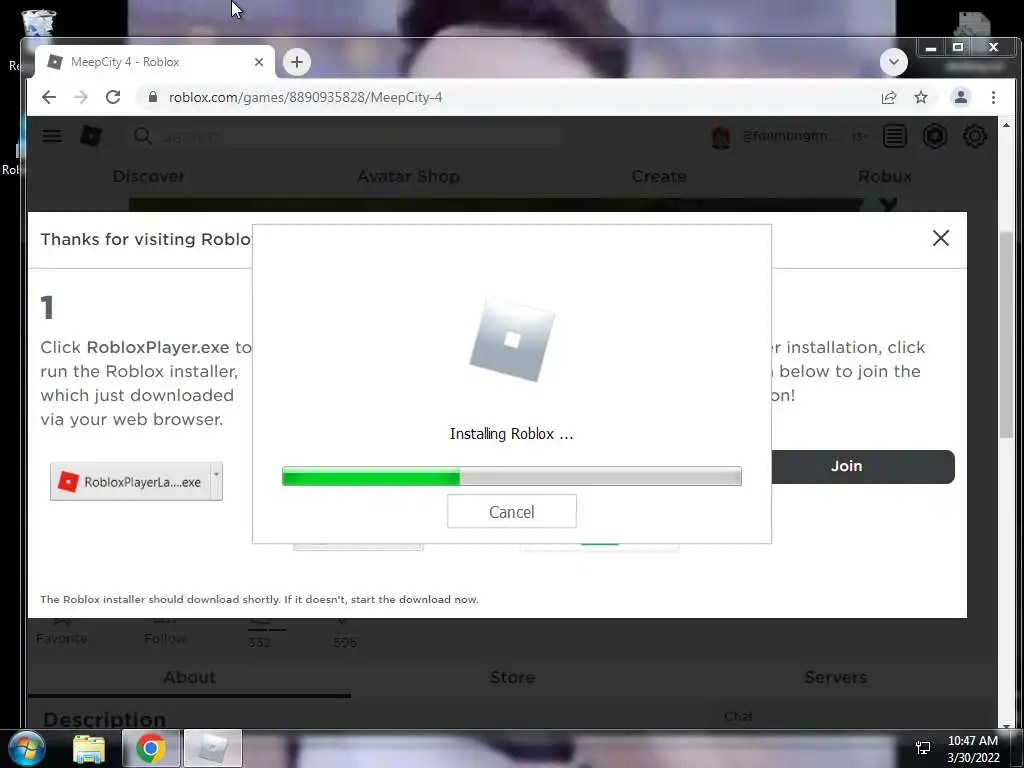Focus the Roblox search field
The image size is (1024, 768).
346,136
